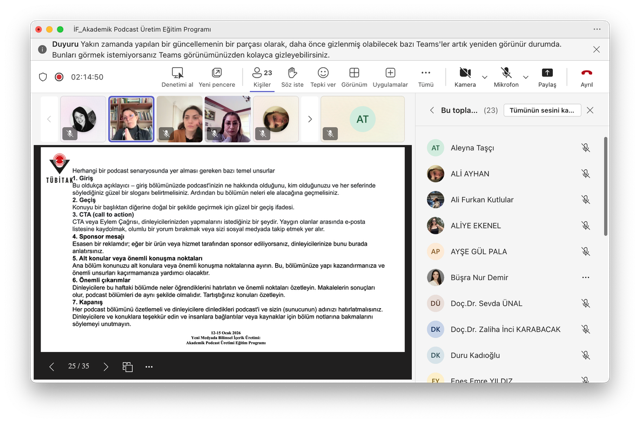Viewport: 640px width, 423px height.
Task: Go to the next slide in the presentation
Action: (106, 367)
